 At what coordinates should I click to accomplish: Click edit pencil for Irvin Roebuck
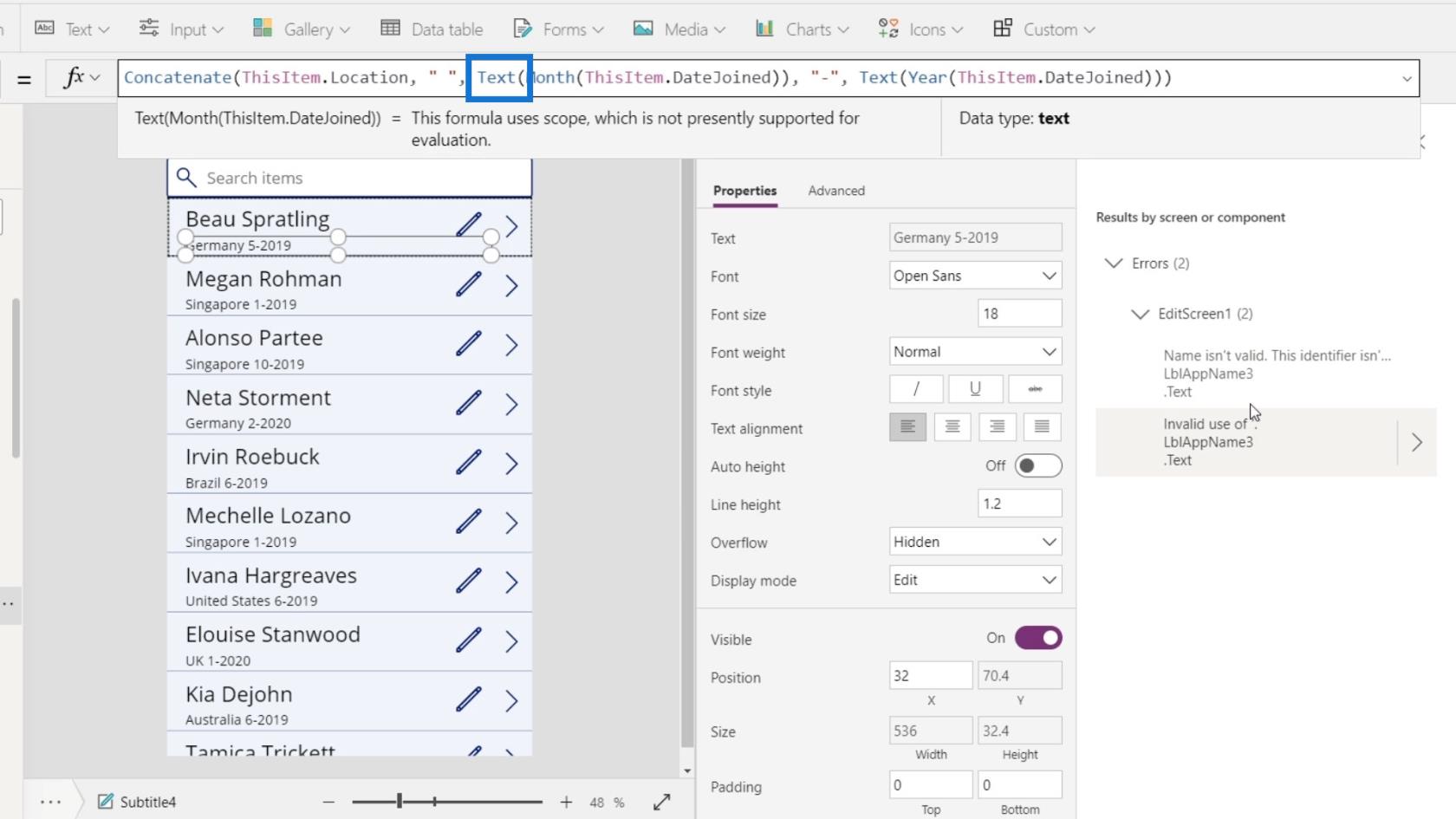point(469,462)
